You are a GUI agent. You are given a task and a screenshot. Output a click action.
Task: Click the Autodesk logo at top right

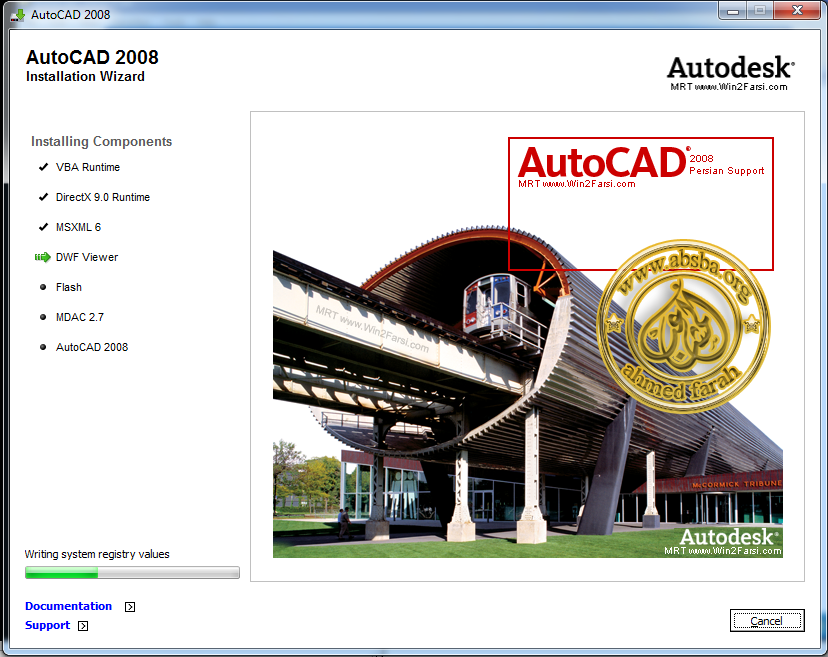point(731,73)
